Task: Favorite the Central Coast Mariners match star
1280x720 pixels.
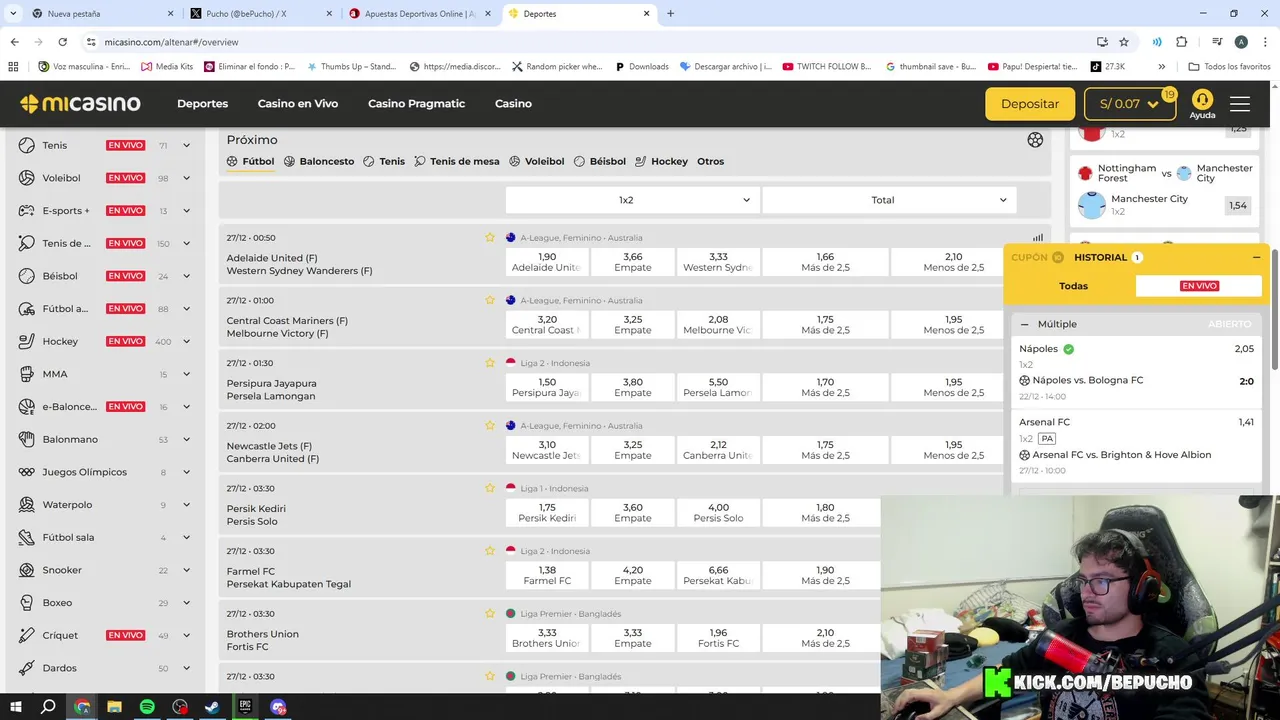Action: click(490, 300)
